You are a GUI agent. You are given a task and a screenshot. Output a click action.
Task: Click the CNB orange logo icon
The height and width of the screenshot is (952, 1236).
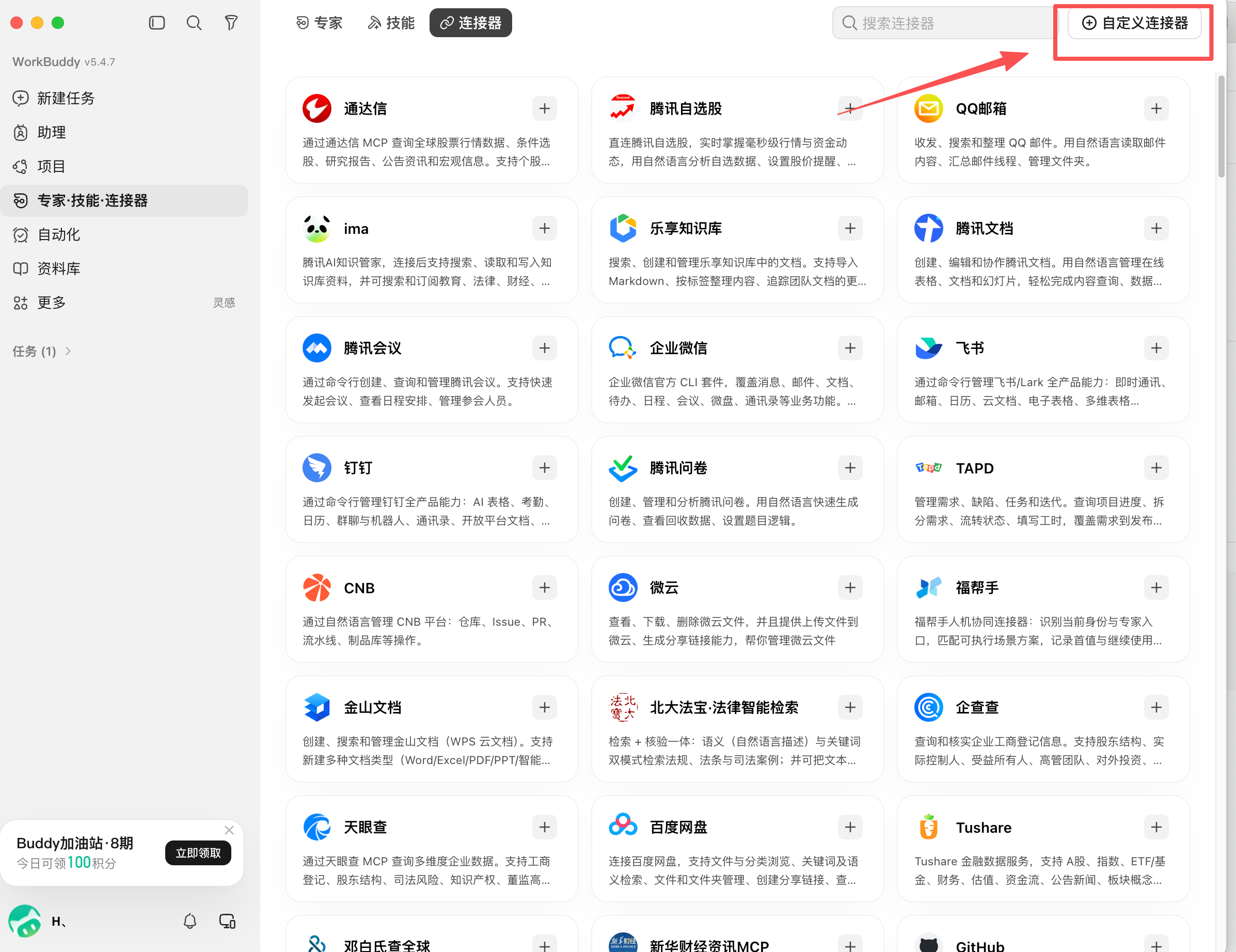coord(317,588)
